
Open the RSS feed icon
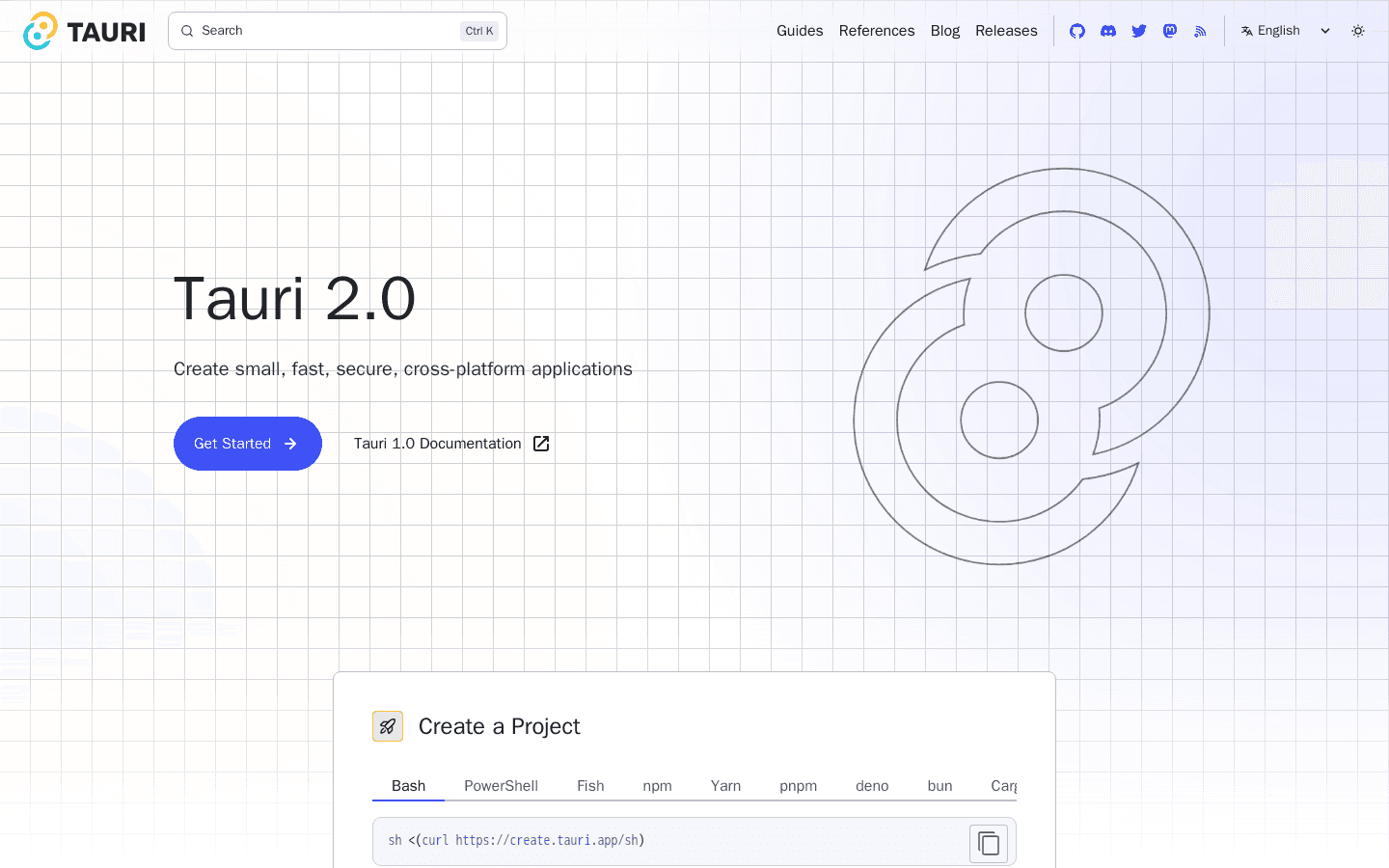(1200, 31)
